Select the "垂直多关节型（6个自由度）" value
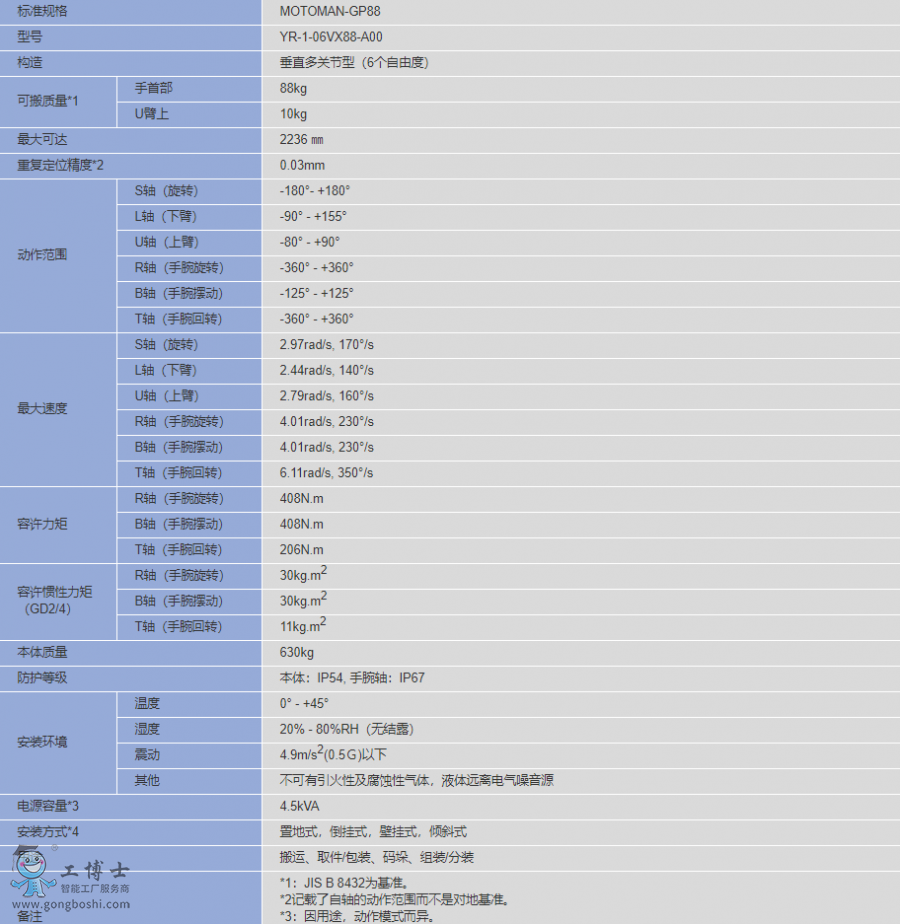 click(354, 62)
